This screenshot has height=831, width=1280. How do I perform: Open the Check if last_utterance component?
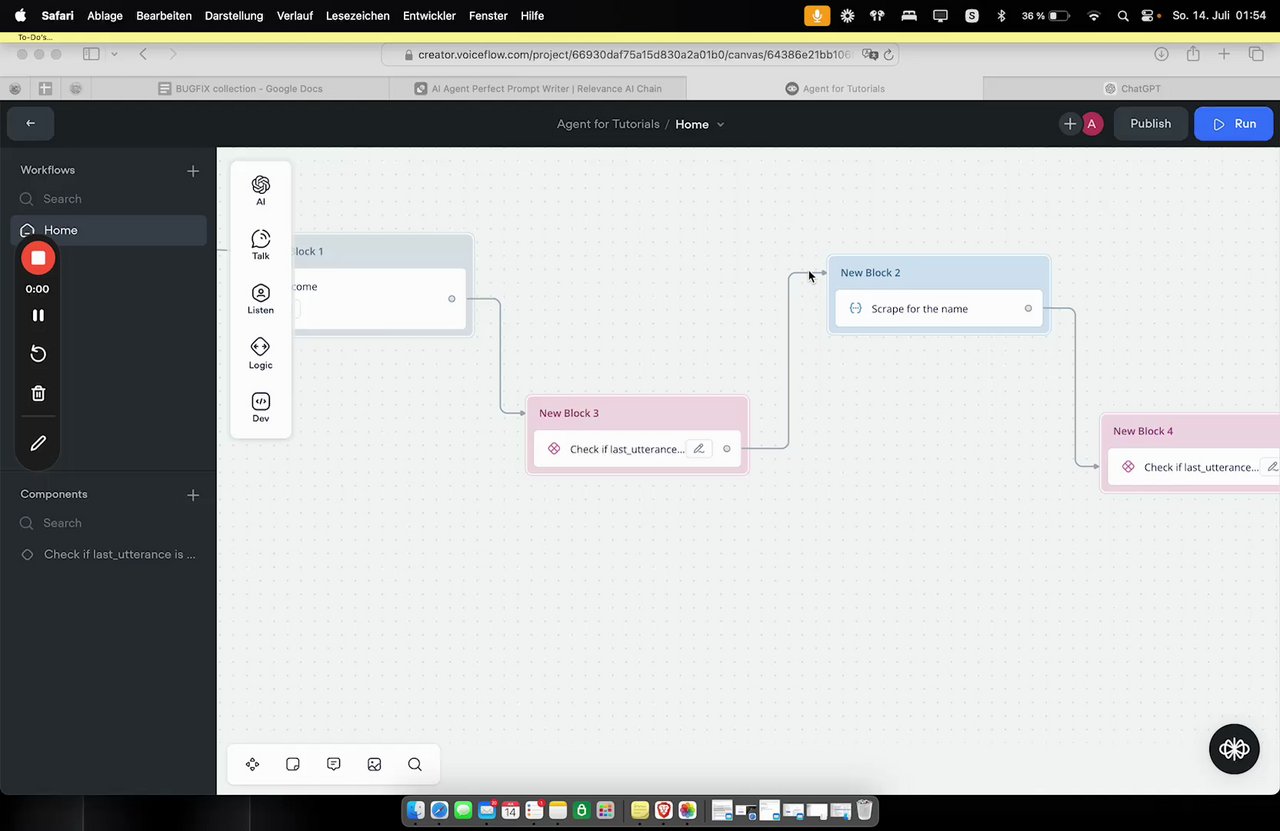pyautogui.click(x=108, y=554)
